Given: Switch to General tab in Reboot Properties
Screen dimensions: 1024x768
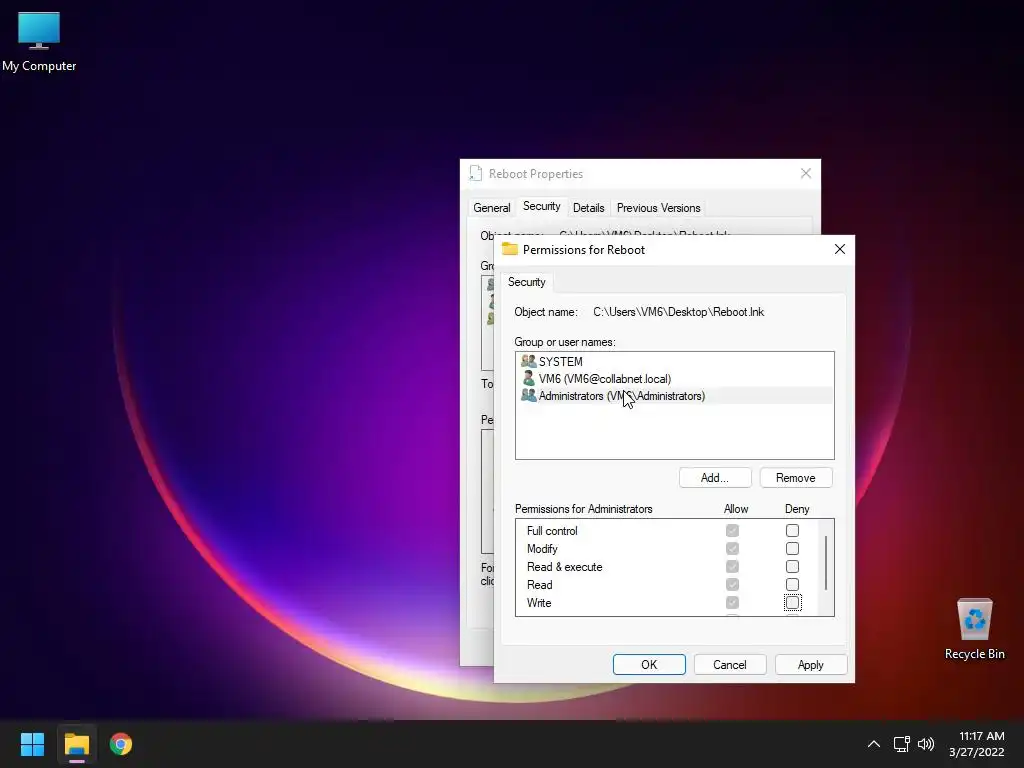Looking at the screenshot, I should [492, 208].
